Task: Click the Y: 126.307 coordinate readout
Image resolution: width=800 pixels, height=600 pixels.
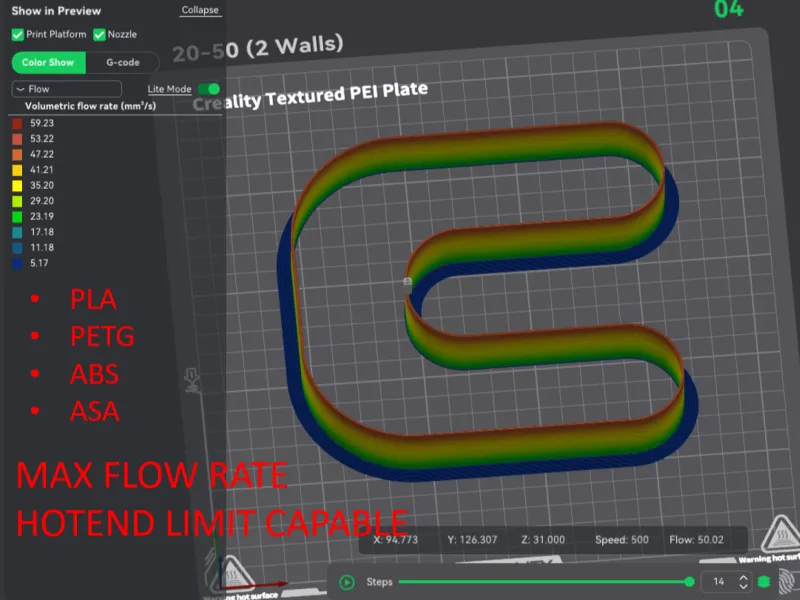Action: pos(472,540)
